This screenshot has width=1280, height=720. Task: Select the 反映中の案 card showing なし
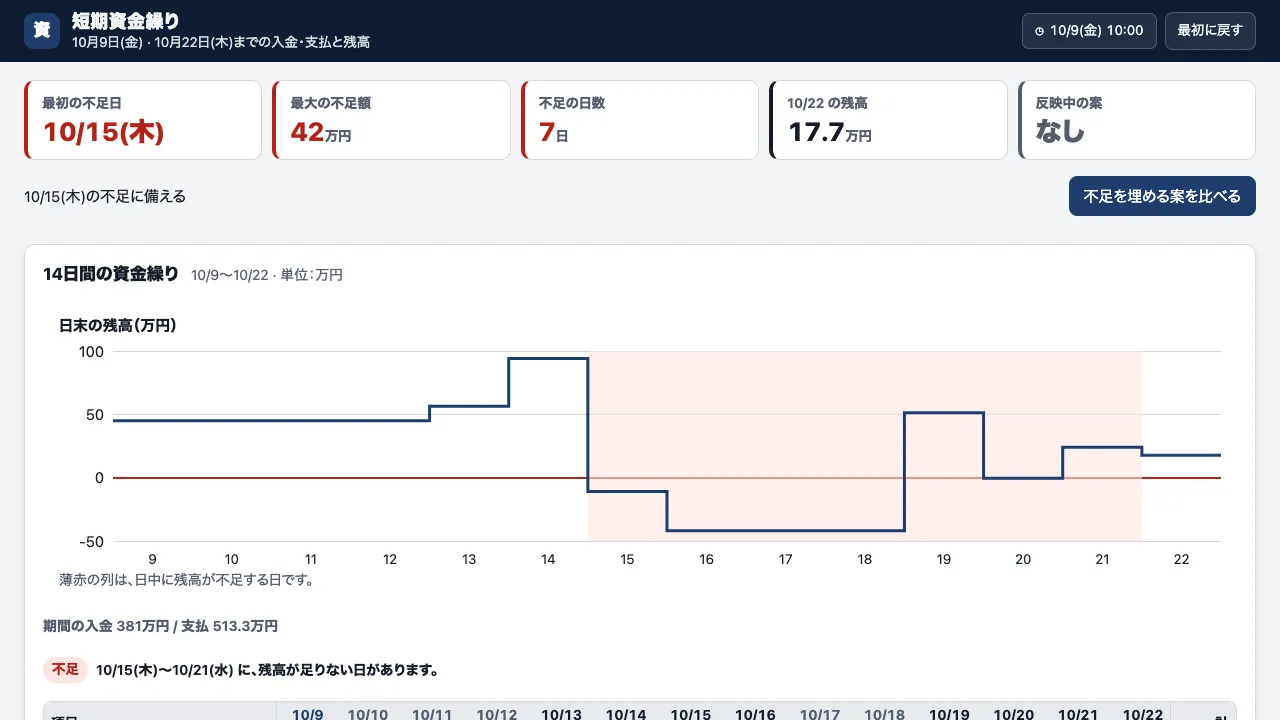click(x=1137, y=120)
